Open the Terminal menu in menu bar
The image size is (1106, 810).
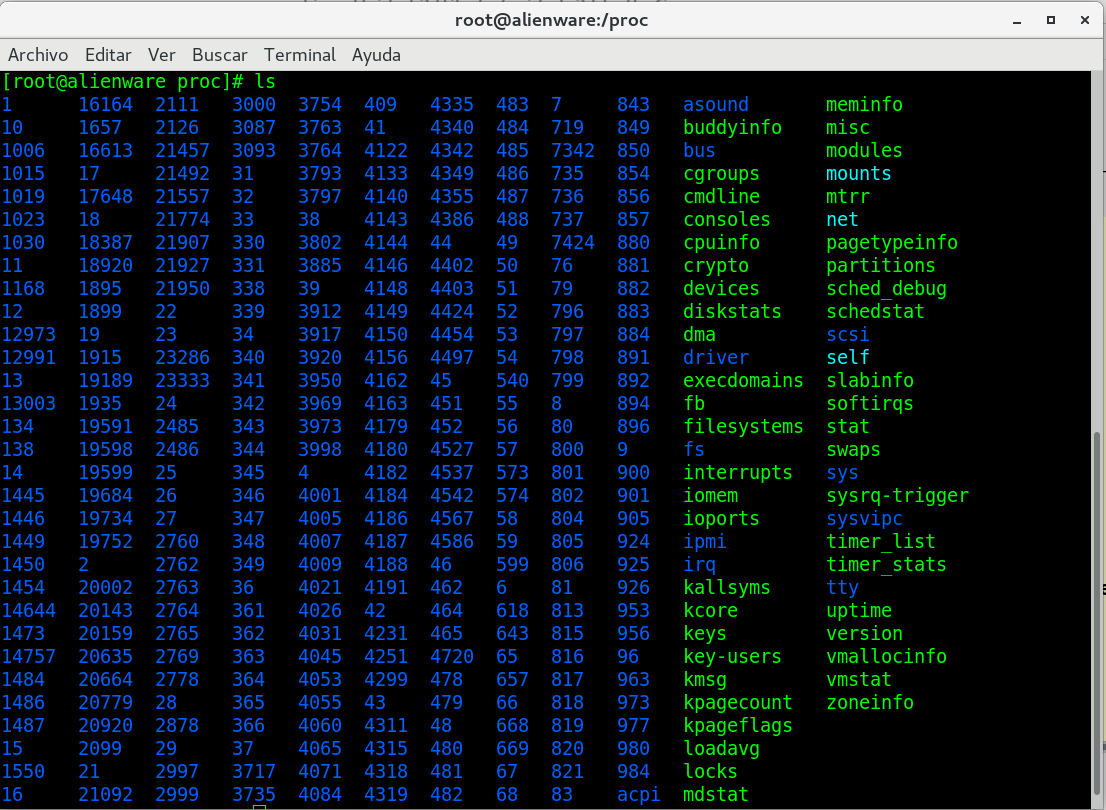coord(300,55)
